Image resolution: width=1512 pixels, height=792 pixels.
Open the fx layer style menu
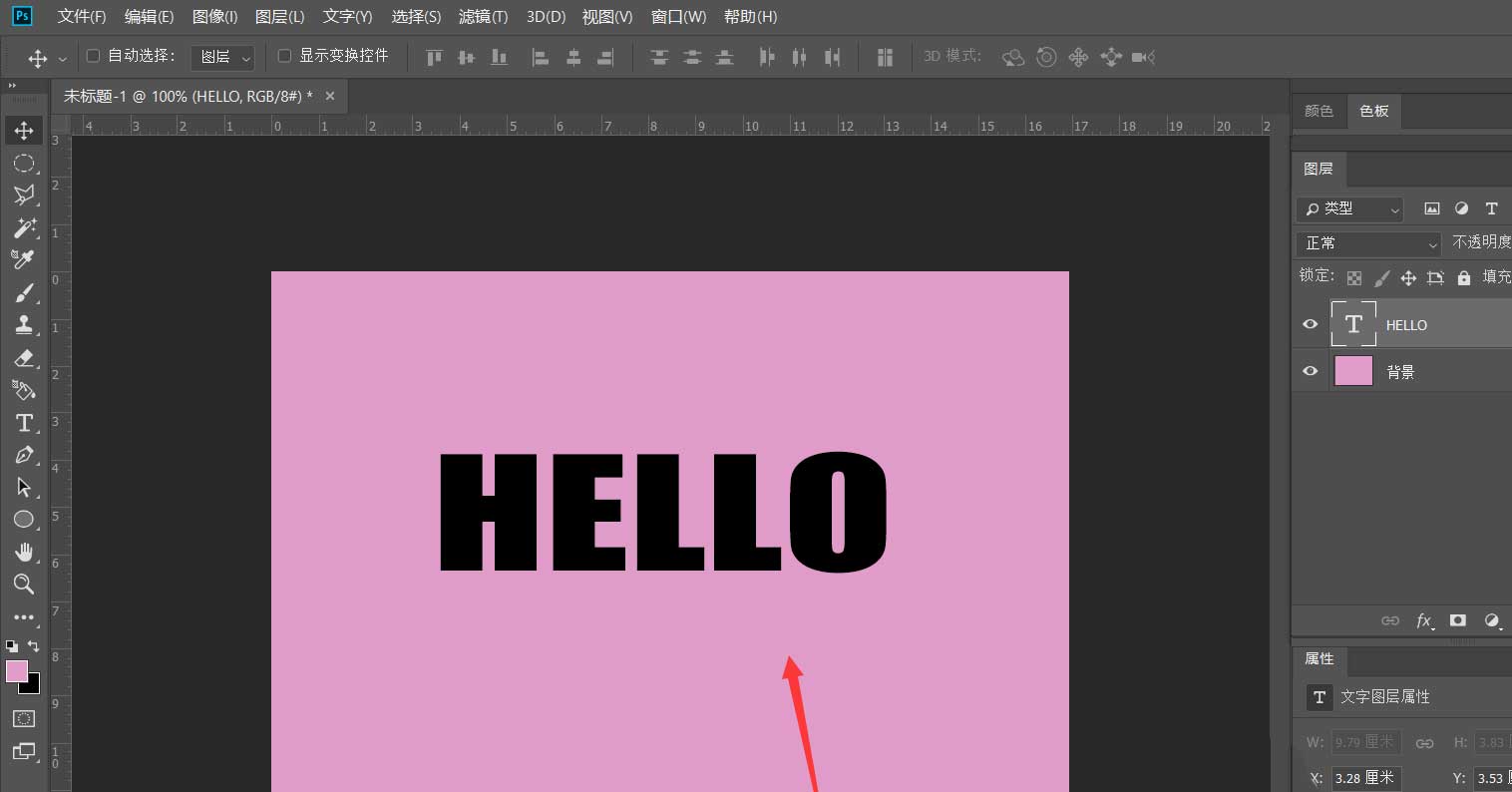click(x=1424, y=620)
